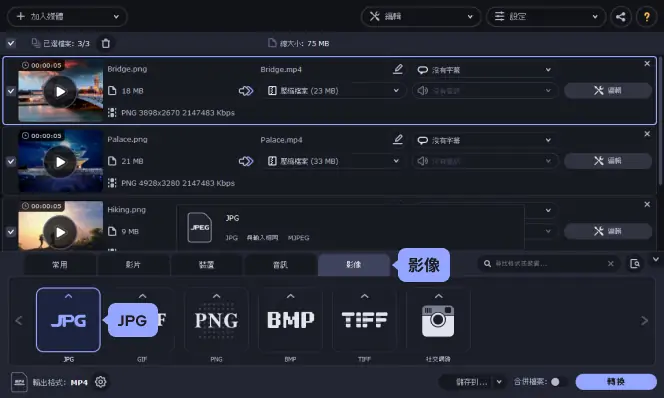The width and height of the screenshot is (664, 398).
Task: Open the share icon button
Action: 620,17
